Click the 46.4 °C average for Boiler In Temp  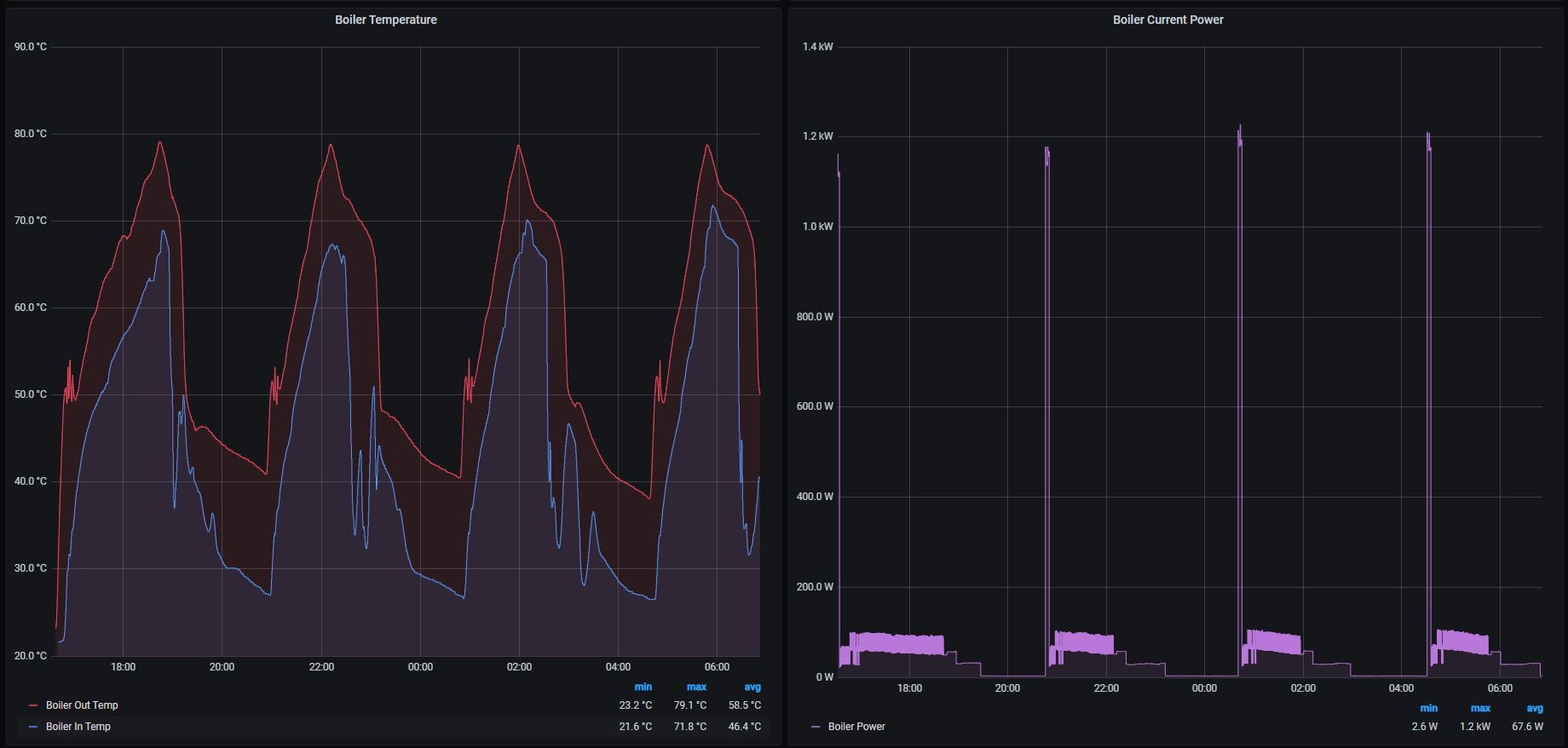(x=744, y=727)
